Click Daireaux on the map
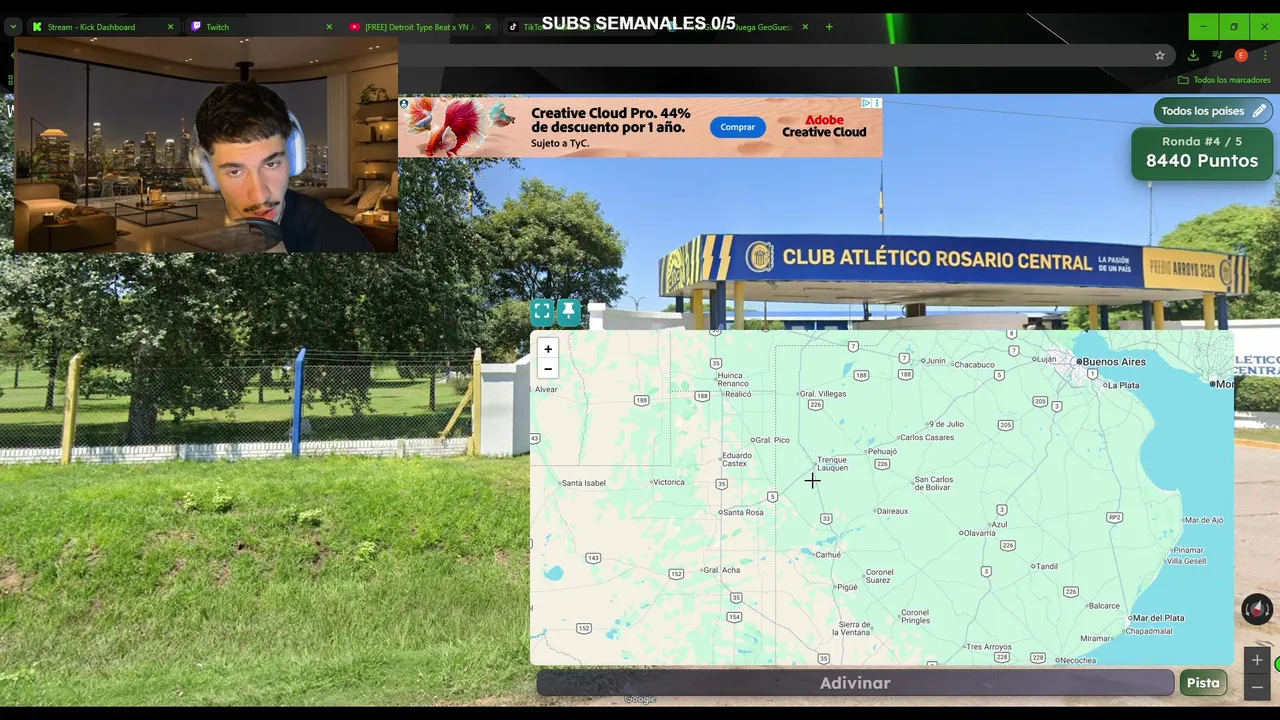1280x720 pixels. (x=890, y=511)
